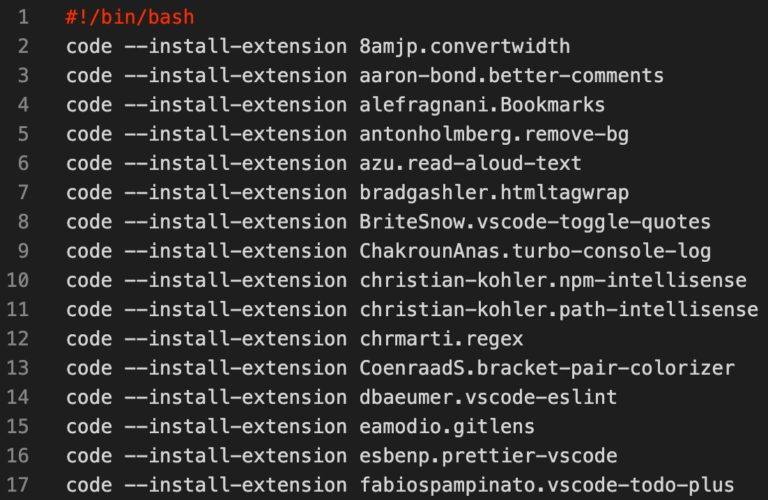This screenshot has height=500, width=768.
Task: Click ChakrounAnas.turbo-console-log on line 9
Action: tap(535, 252)
